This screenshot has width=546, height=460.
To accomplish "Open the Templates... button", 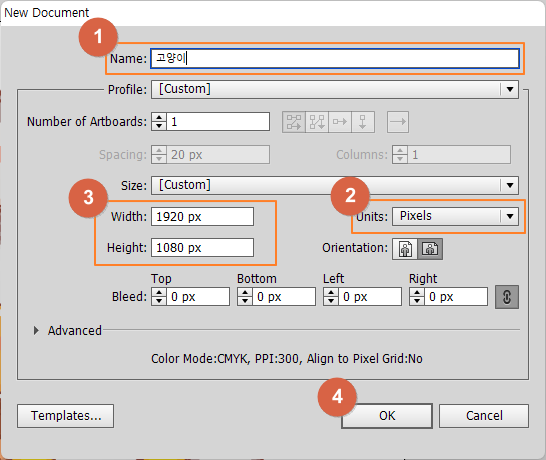I will pyautogui.click(x=65, y=416).
